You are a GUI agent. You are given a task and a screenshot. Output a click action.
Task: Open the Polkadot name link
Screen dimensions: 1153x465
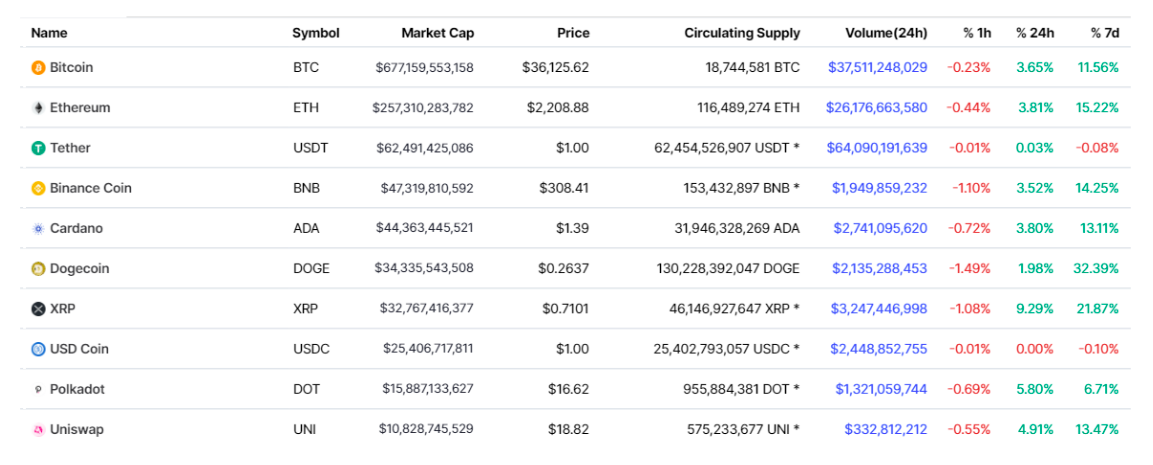click(77, 390)
